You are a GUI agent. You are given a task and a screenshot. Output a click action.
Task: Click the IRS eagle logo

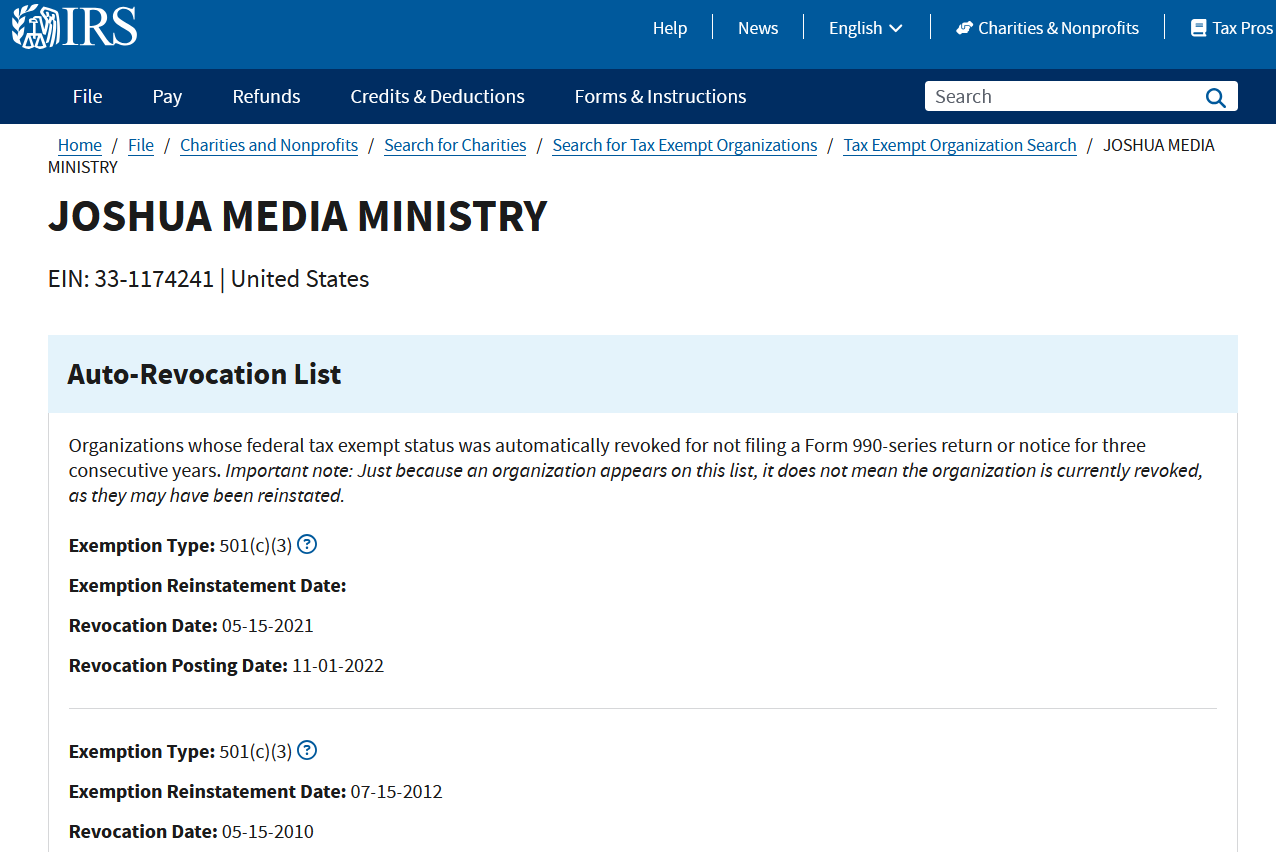[36, 27]
